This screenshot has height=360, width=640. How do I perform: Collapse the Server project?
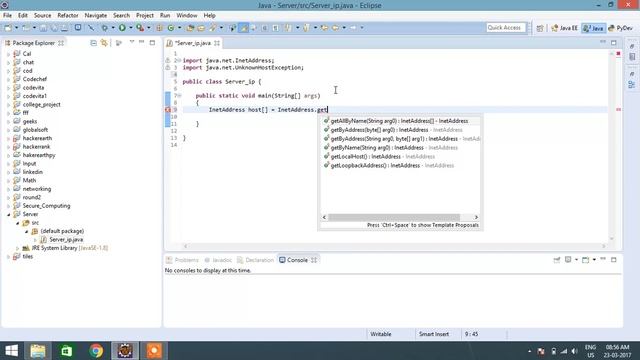point(9,214)
